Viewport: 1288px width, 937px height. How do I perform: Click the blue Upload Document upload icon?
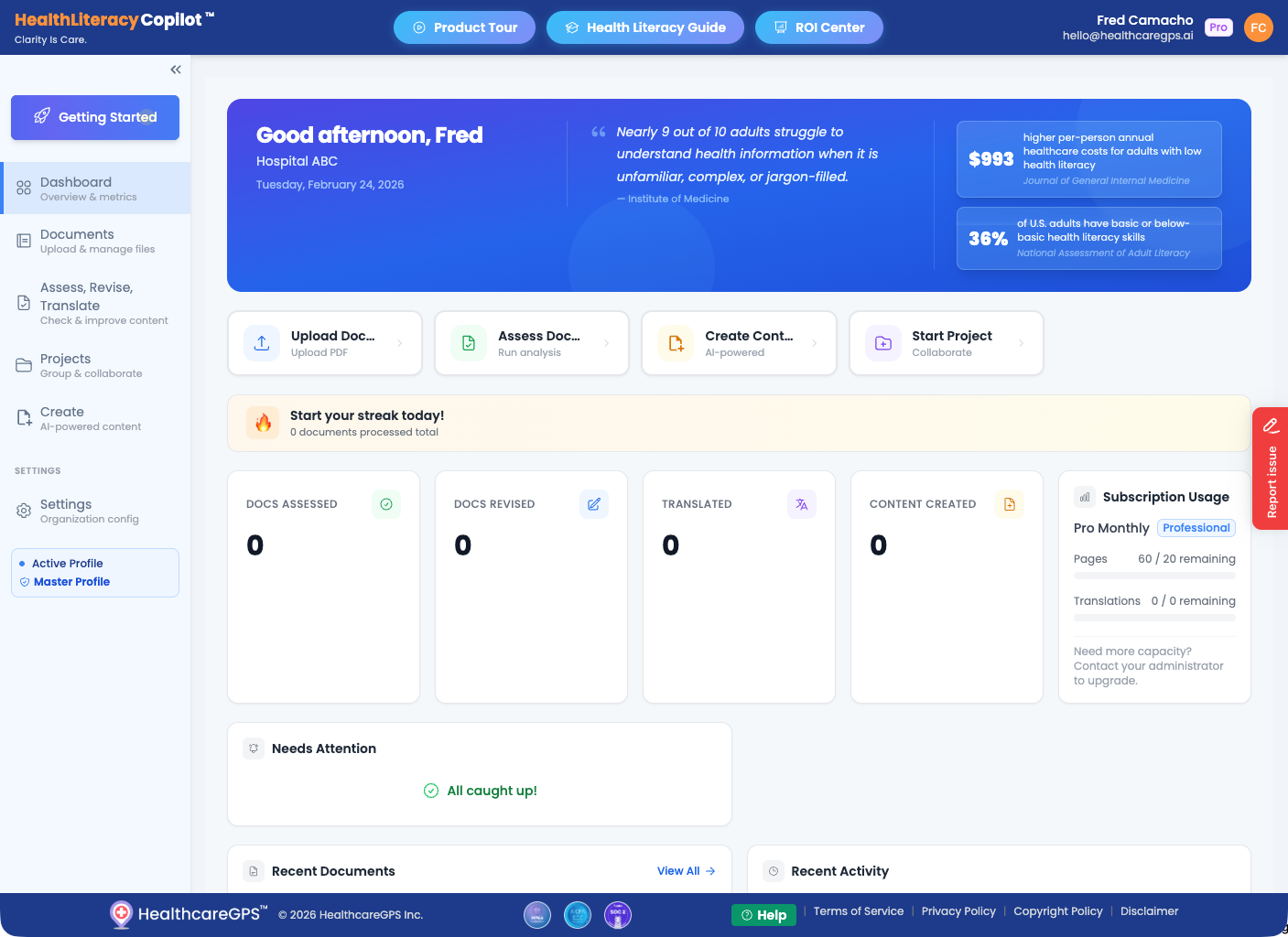coord(262,342)
